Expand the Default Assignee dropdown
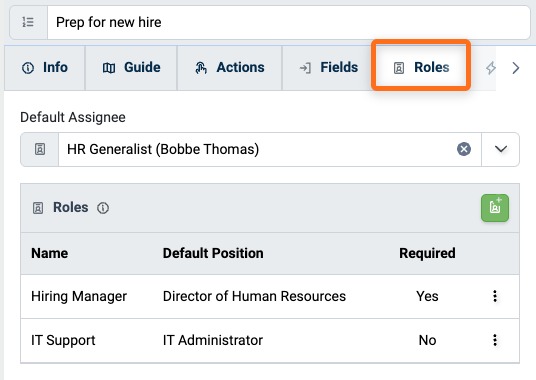 [x=501, y=149]
